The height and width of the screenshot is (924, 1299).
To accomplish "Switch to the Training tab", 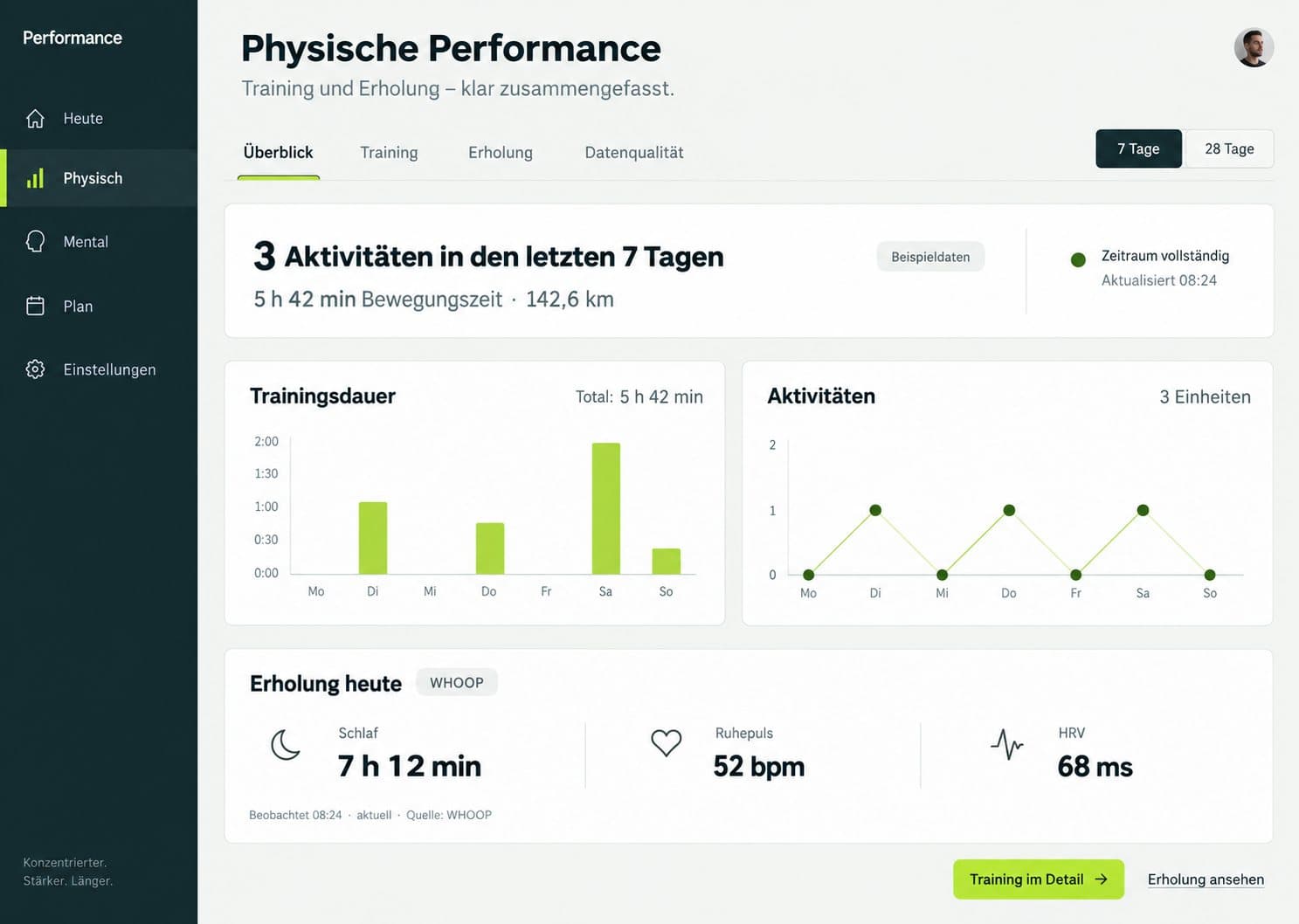I will click(389, 152).
